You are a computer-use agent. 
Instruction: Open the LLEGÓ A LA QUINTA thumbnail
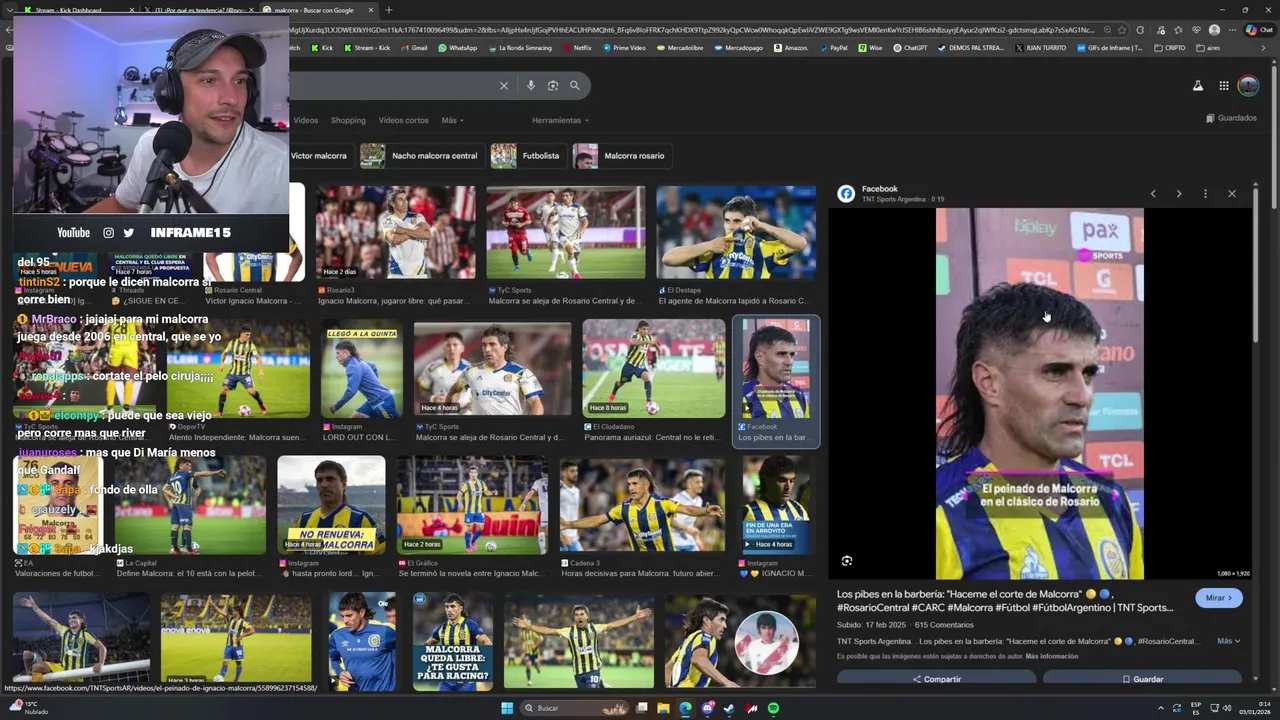(x=362, y=369)
